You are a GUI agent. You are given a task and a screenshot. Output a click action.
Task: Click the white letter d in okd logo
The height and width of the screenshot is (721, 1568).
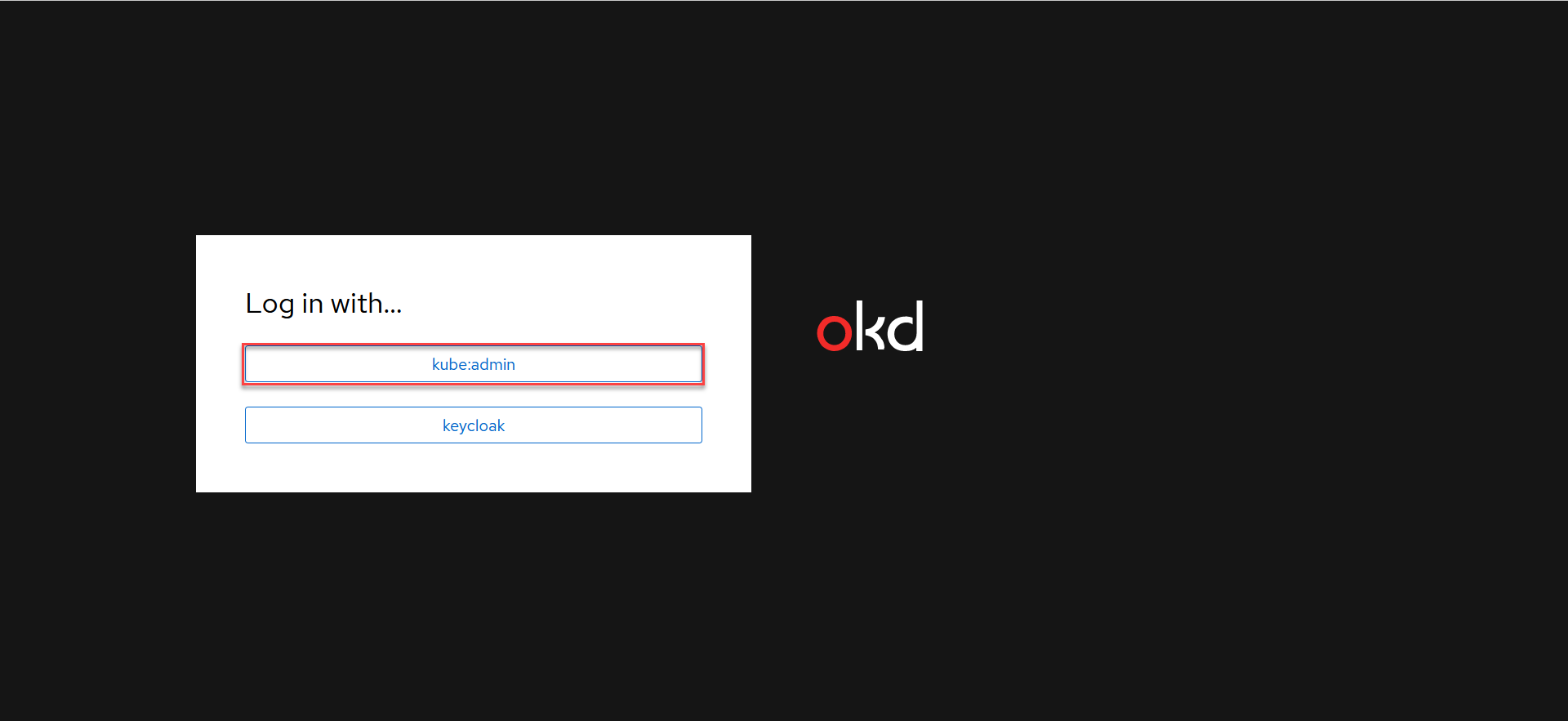click(906, 326)
